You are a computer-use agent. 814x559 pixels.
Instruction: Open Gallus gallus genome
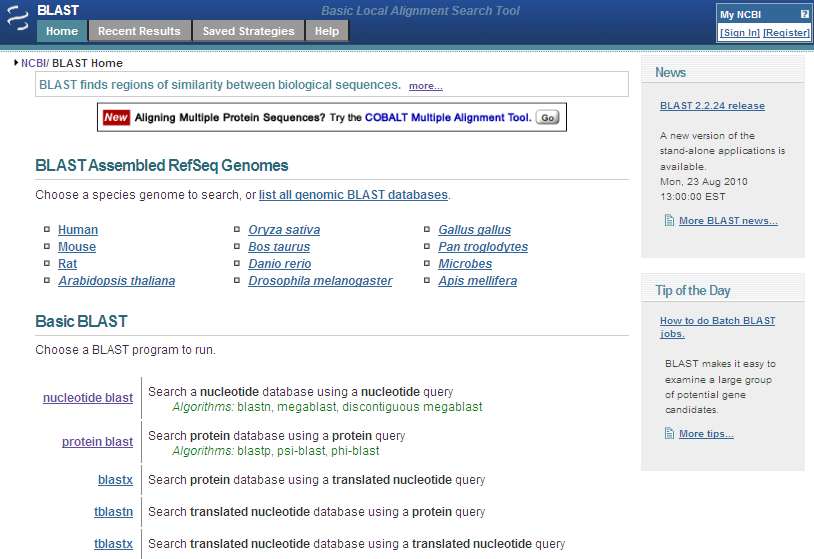(x=474, y=229)
